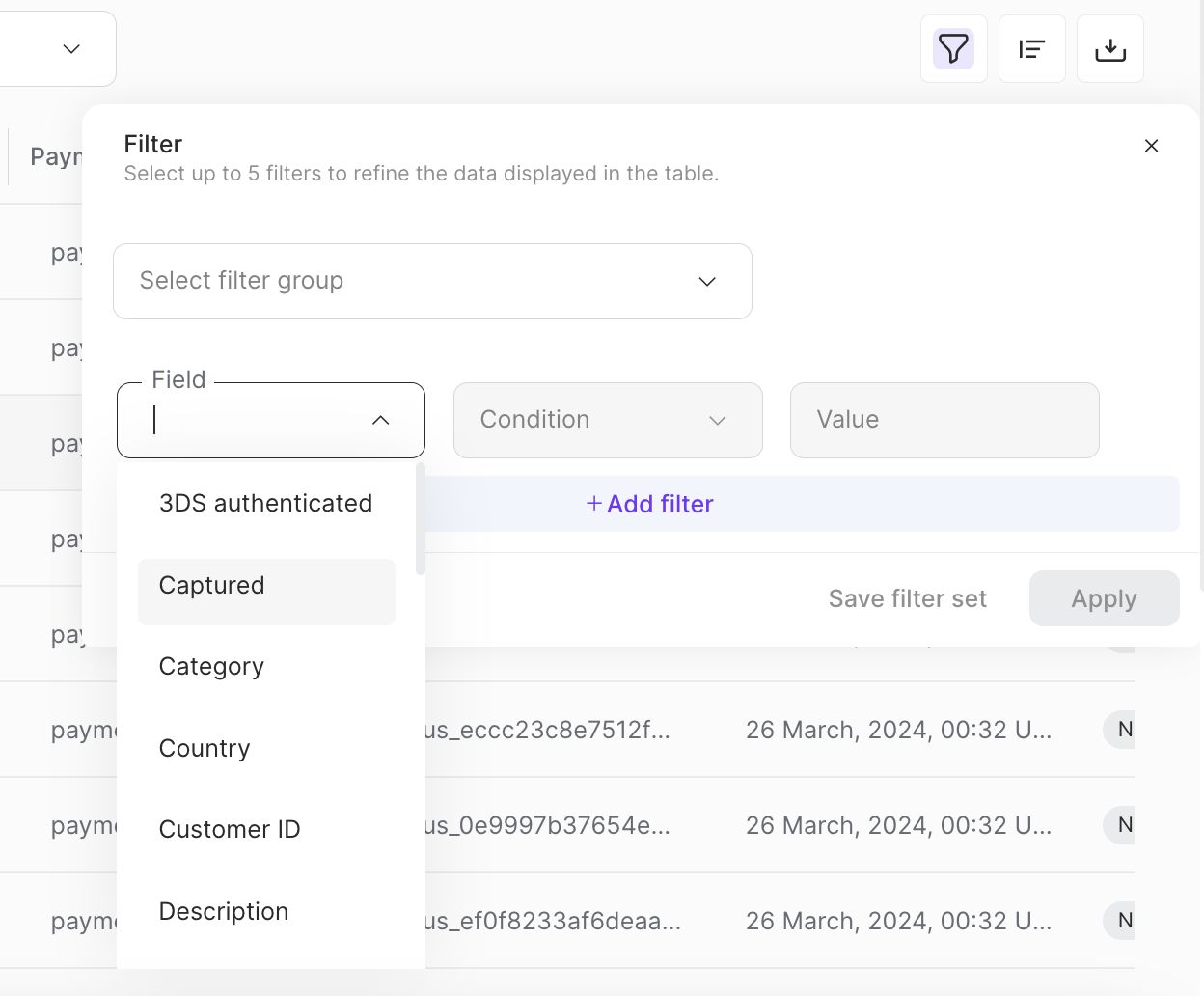Screen dimensions: 1204x996
Task: Choose the Country field option
Action: 204,748
